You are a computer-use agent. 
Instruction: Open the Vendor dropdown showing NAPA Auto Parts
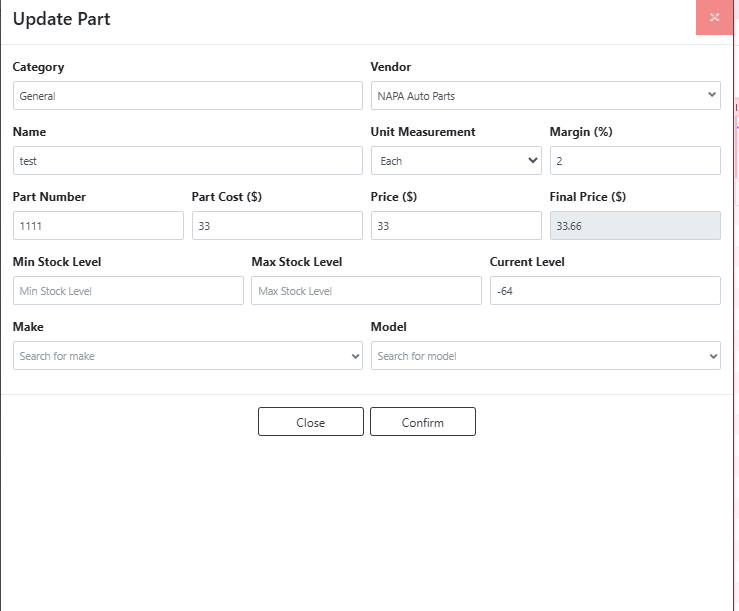pos(545,96)
